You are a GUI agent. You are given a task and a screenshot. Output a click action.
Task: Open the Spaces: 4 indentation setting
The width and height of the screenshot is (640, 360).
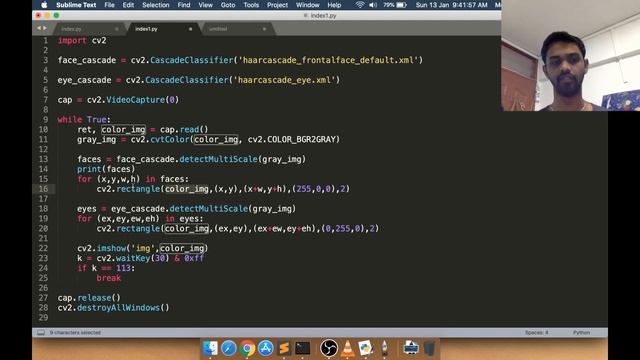tap(536, 333)
